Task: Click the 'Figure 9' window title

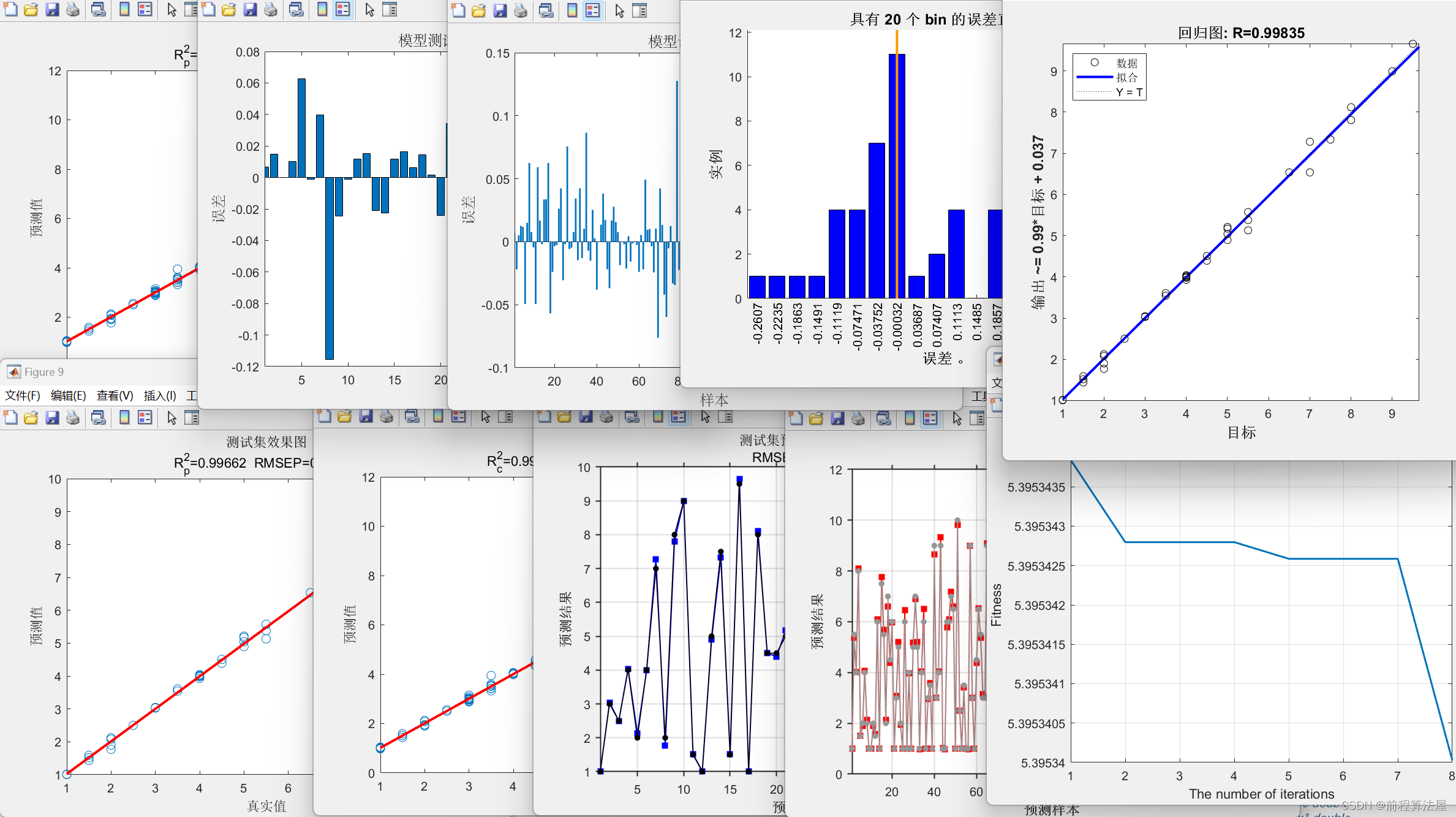Action: 43,372
